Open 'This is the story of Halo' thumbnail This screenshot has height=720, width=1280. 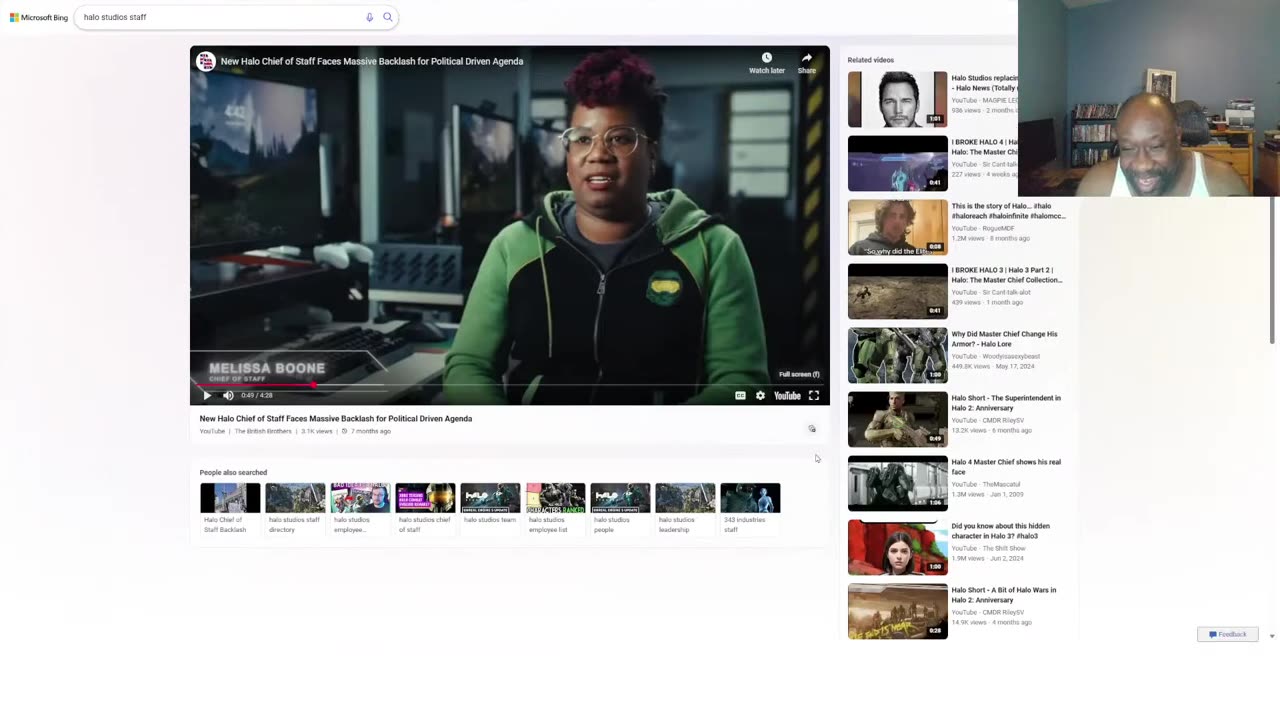[x=897, y=227]
